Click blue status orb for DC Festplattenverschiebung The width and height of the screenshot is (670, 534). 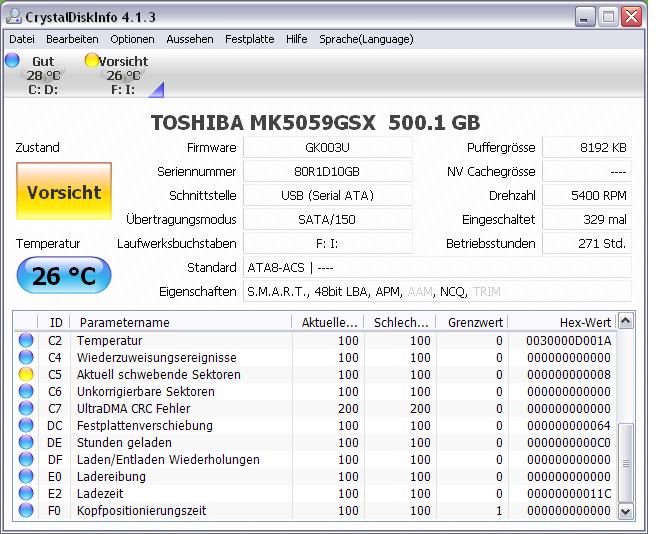pyautogui.click(x=26, y=425)
